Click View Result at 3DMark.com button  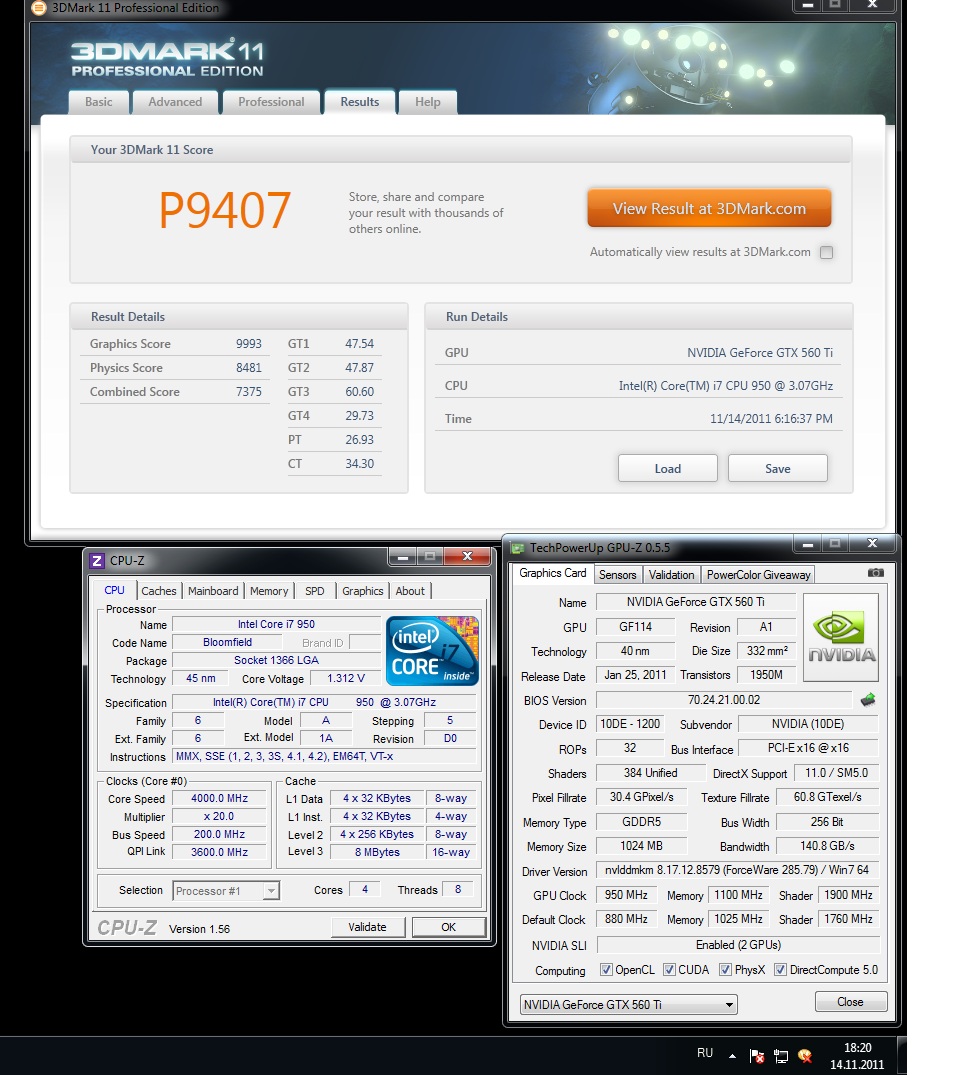coord(709,208)
